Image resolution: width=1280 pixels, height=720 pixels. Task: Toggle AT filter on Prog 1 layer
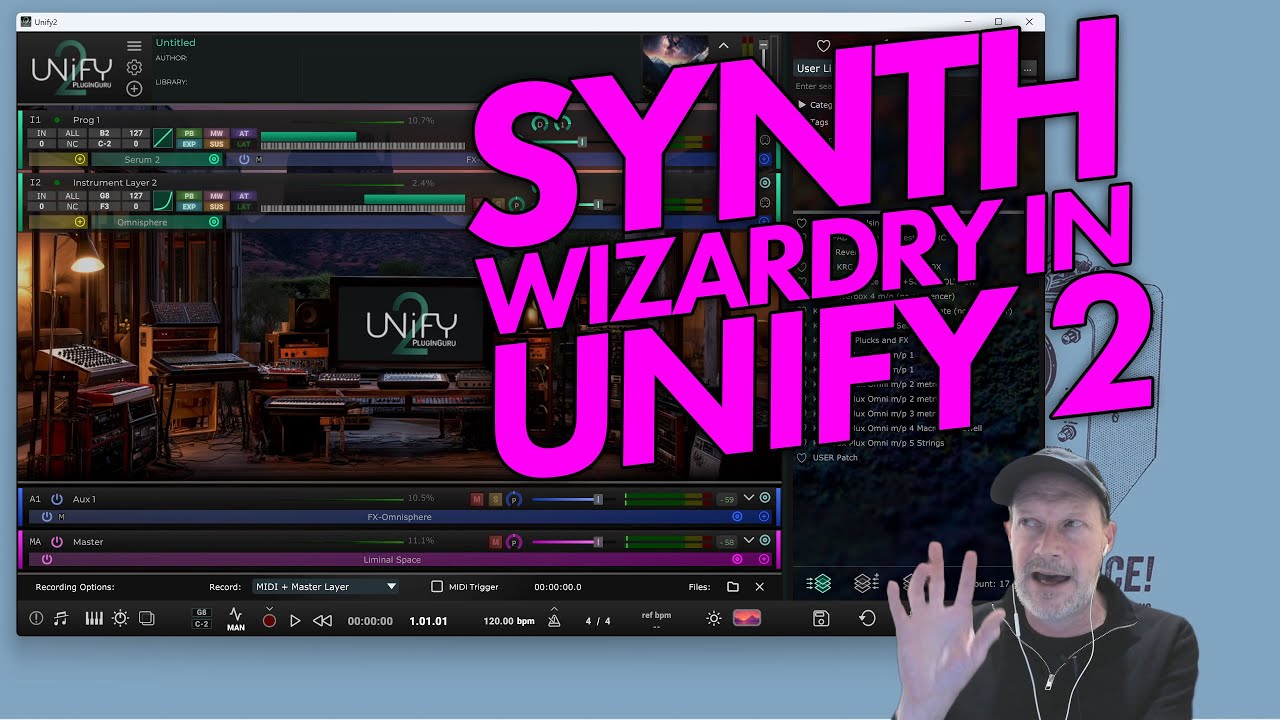pos(244,133)
